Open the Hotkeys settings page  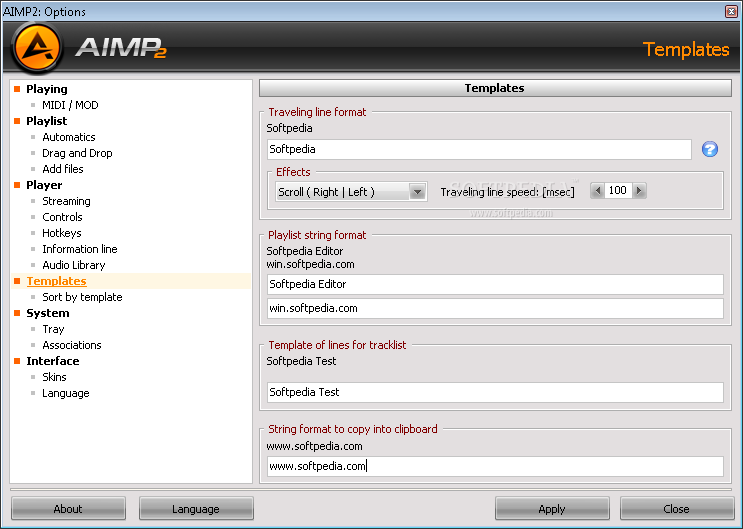click(x=62, y=233)
